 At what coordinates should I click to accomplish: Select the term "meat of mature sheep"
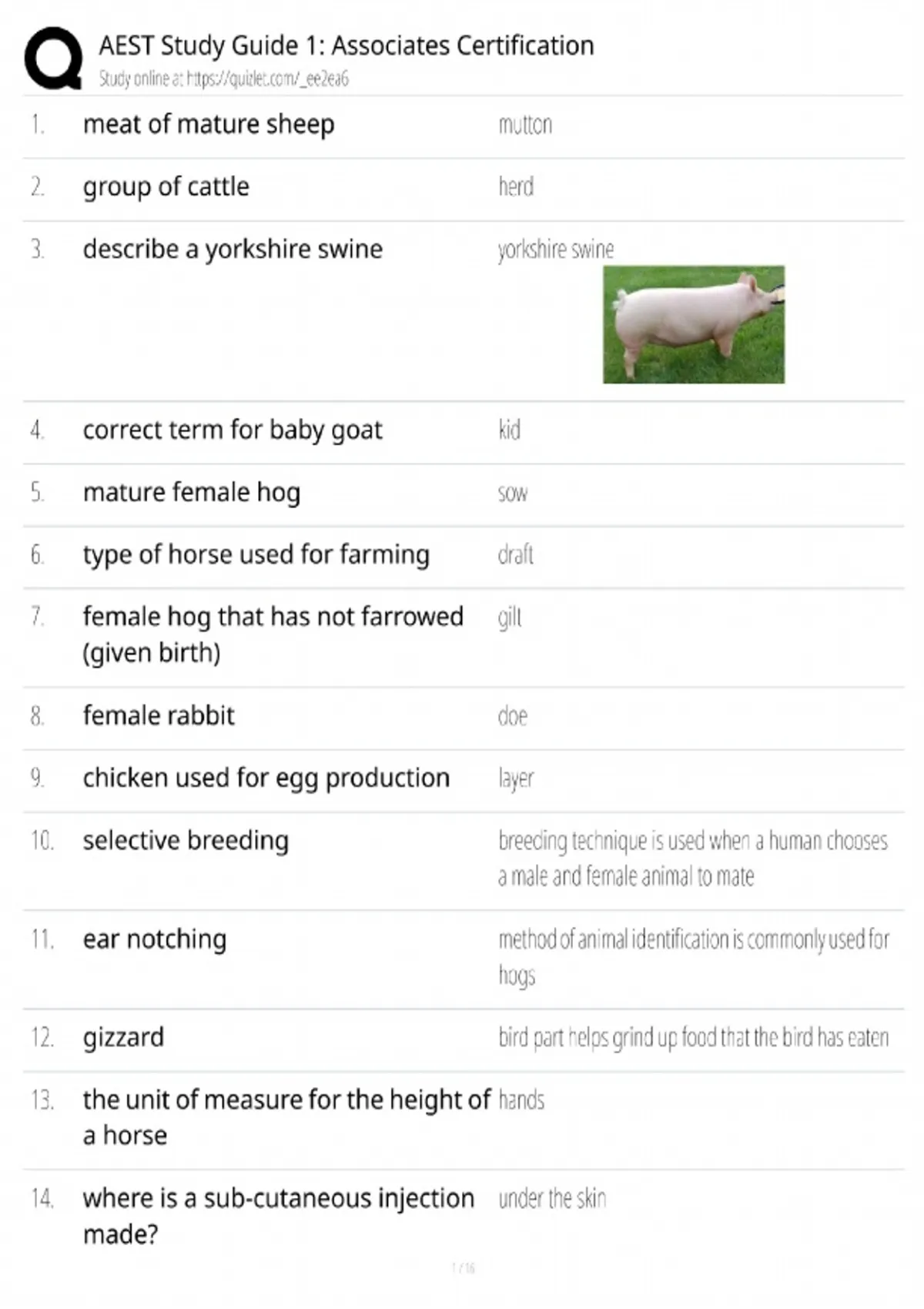point(208,124)
